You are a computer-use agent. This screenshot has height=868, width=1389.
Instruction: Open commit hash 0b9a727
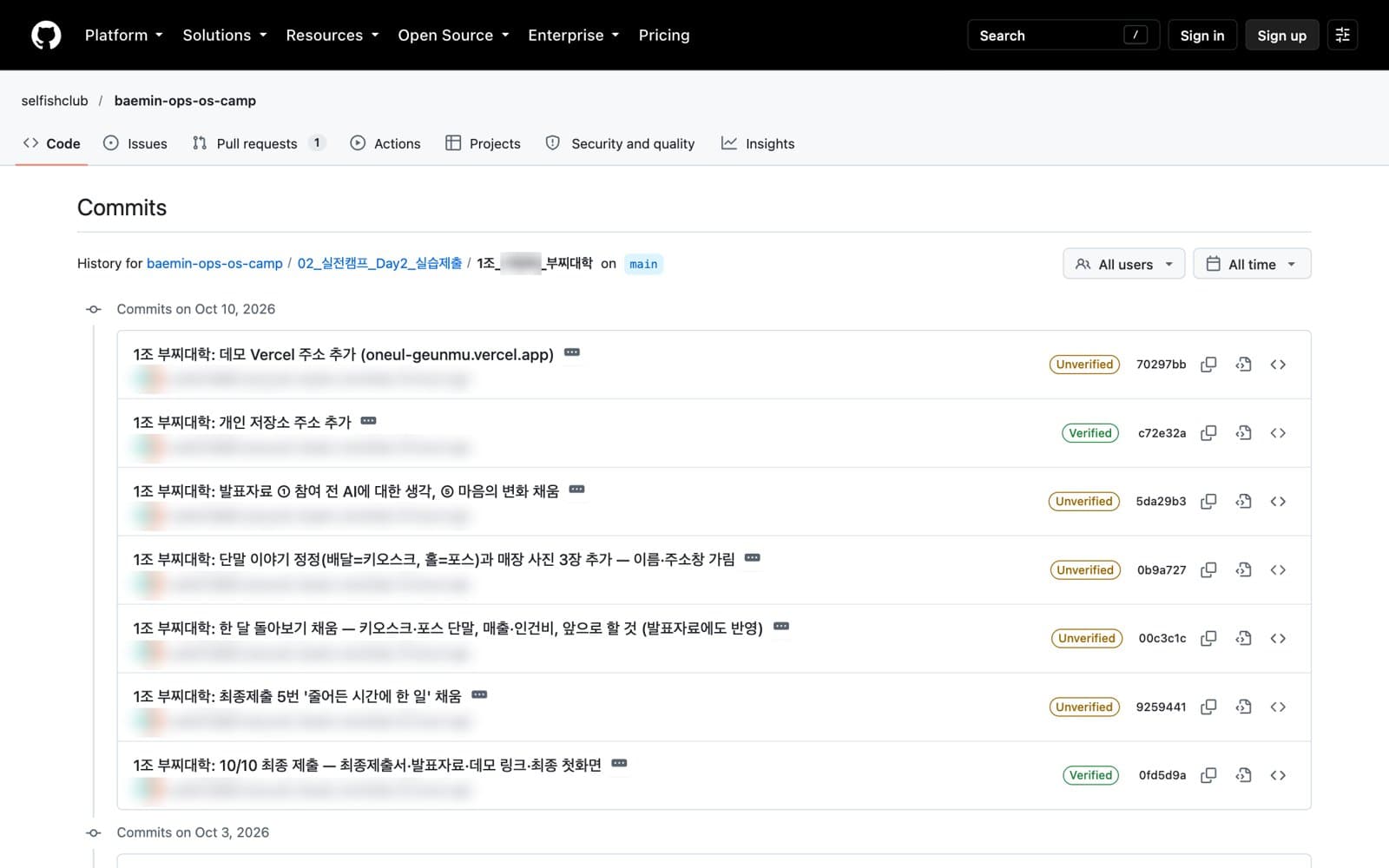[x=1162, y=570]
